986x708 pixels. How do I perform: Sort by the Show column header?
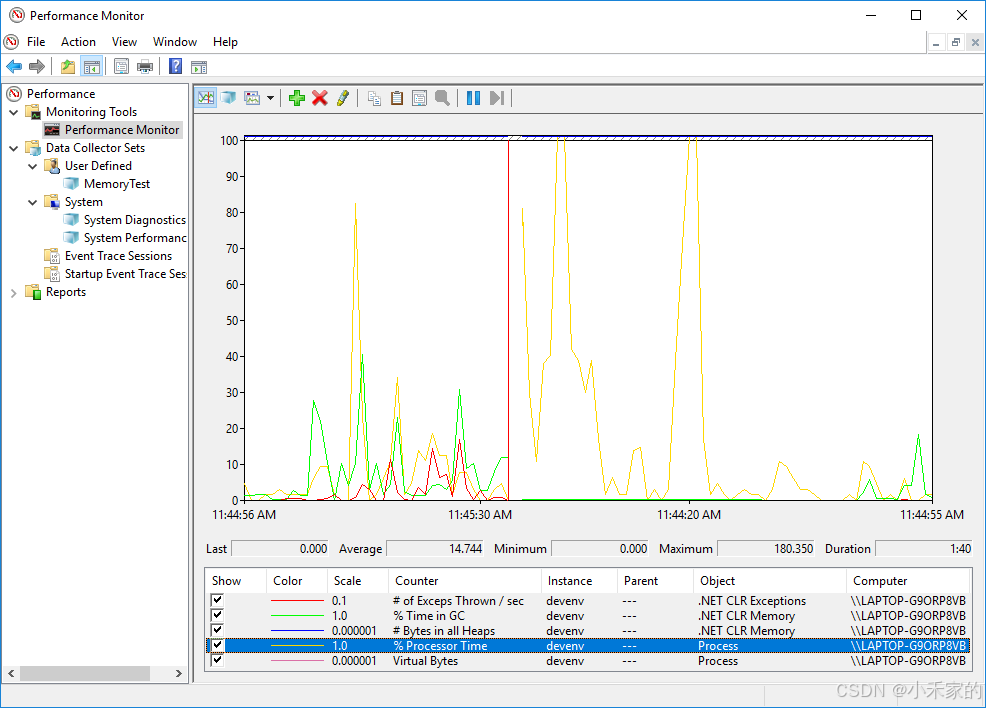pos(236,581)
